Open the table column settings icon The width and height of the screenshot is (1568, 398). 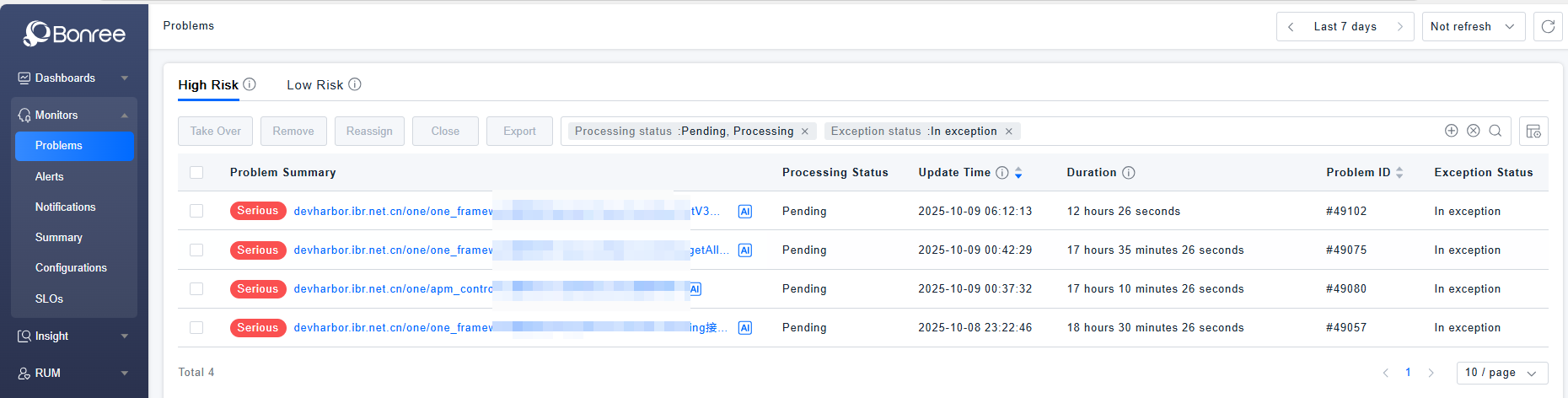[1533, 131]
